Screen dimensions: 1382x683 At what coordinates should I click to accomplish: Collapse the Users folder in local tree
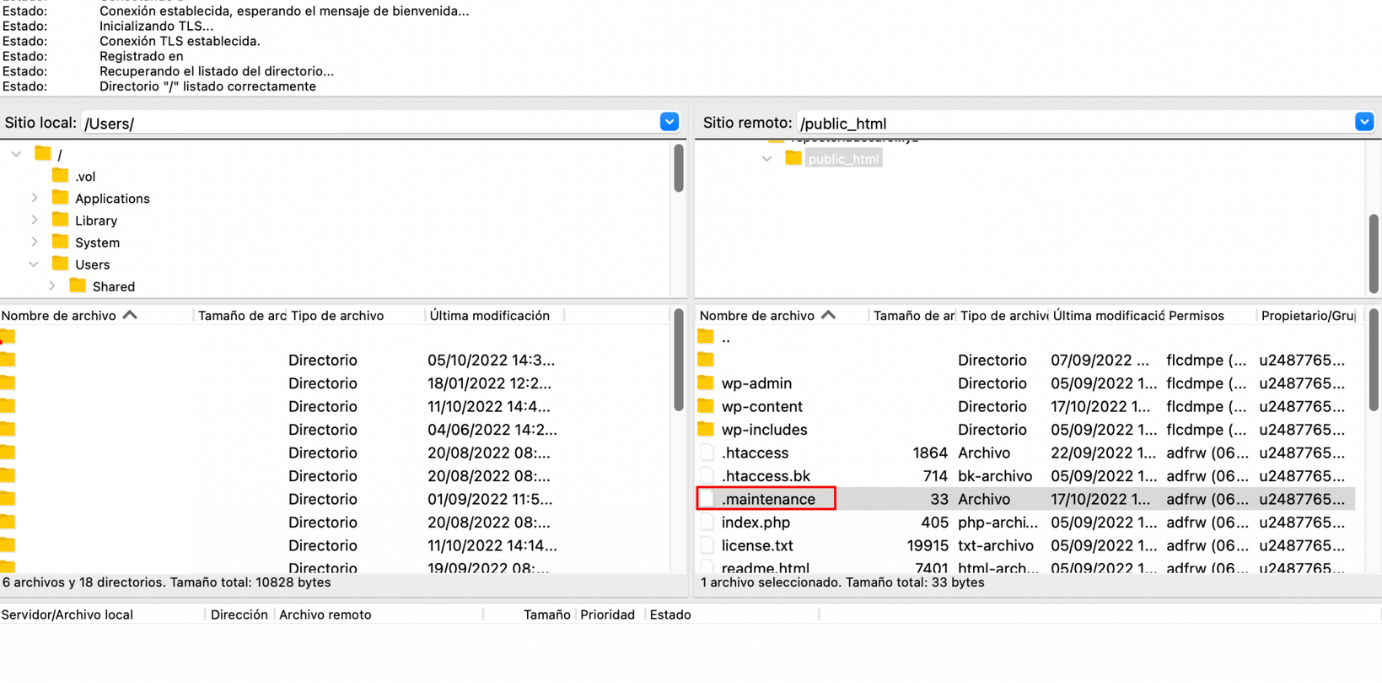click(34, 264)
